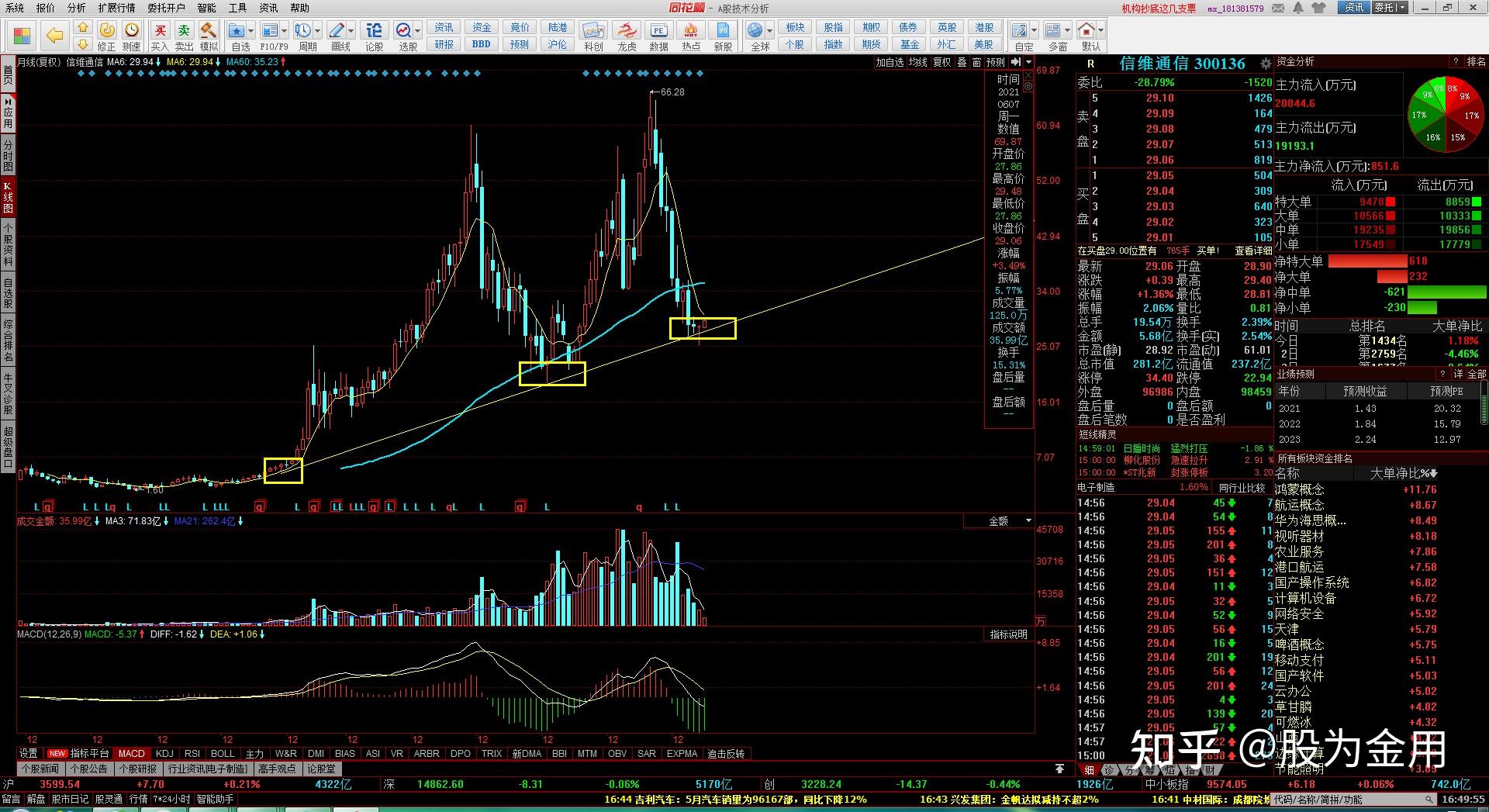Open the mail envelope icon in title bar
The height and width of the screenshot is (812, 1489).
tap(1280, 8)
